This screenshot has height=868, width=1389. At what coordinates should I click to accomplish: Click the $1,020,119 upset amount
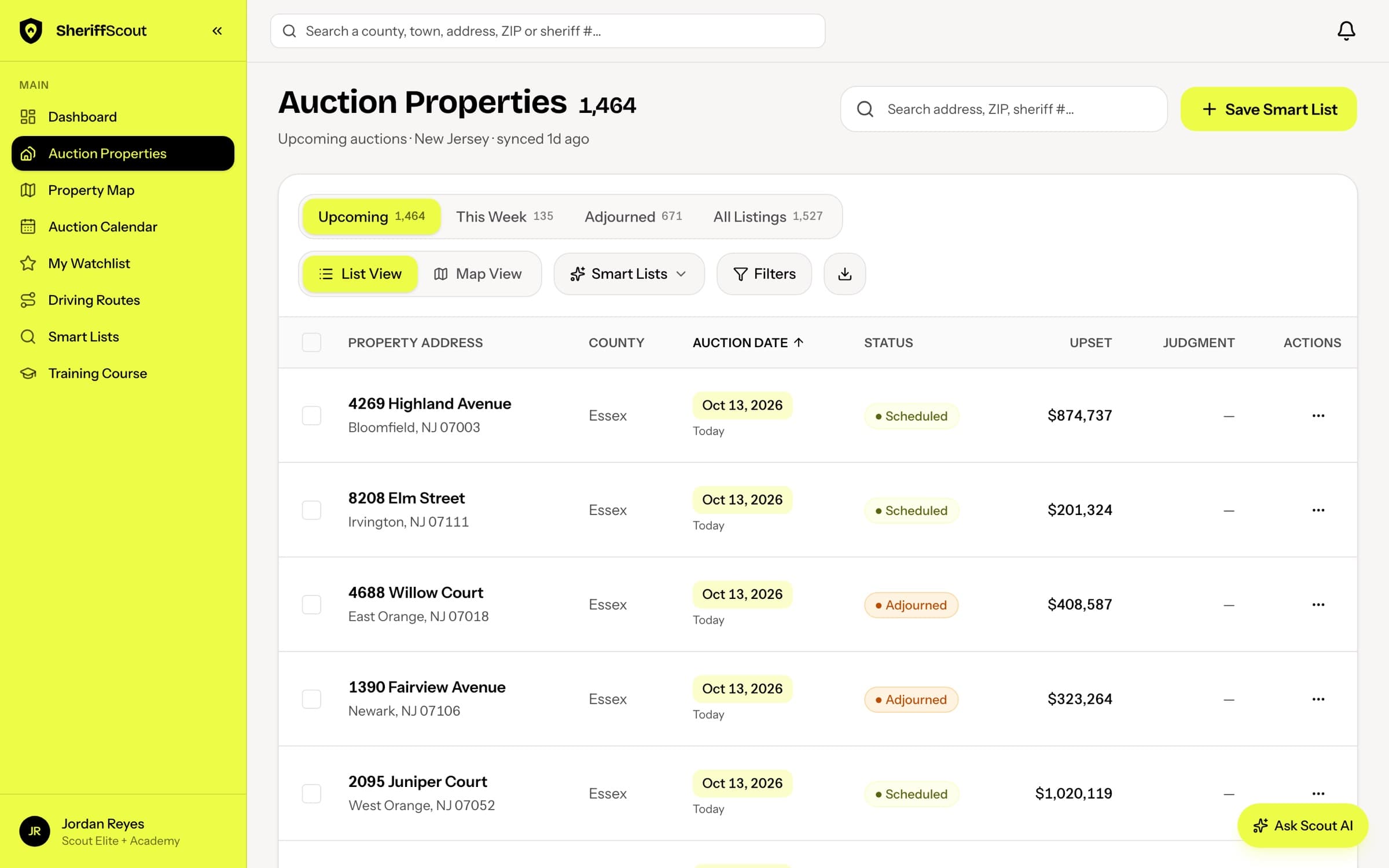pyautogui.click(x=1074, y=793)
